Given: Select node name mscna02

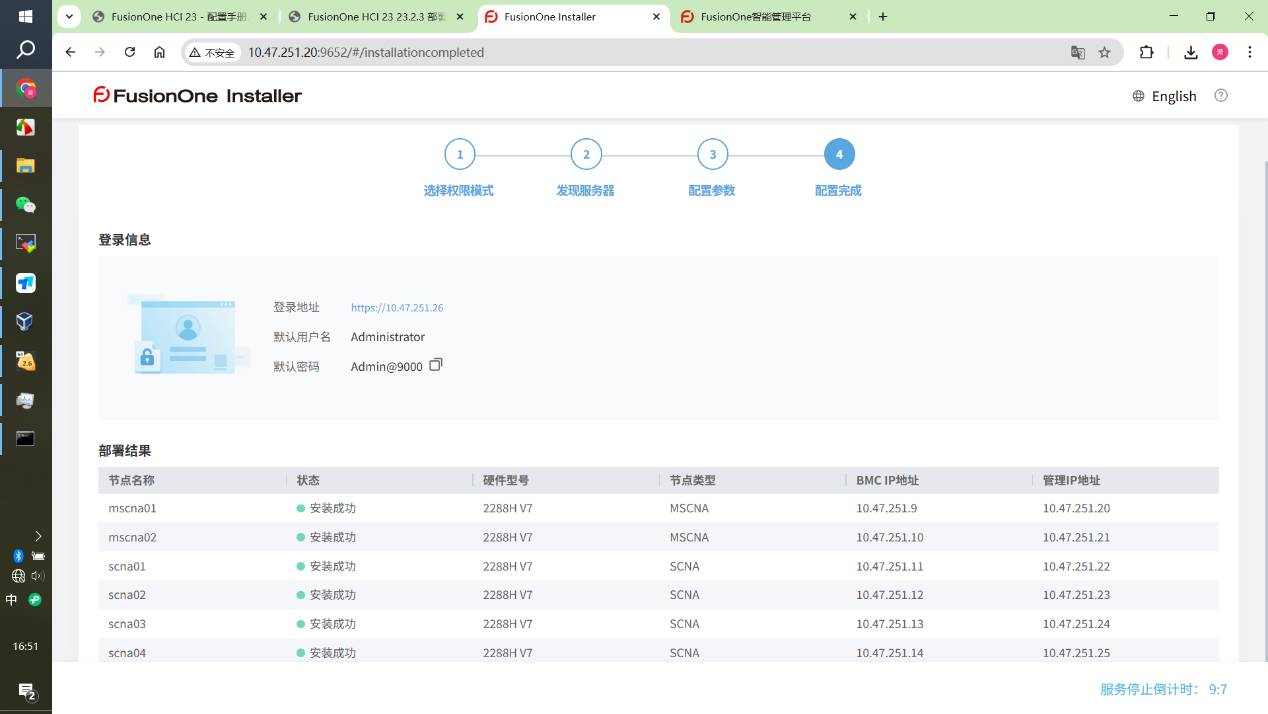Looking at the screenshot, I should (132, 537).
